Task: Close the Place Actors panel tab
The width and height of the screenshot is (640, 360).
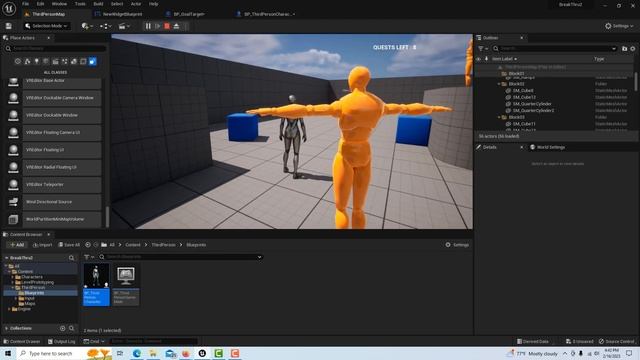Action: (x=49, y=38)
